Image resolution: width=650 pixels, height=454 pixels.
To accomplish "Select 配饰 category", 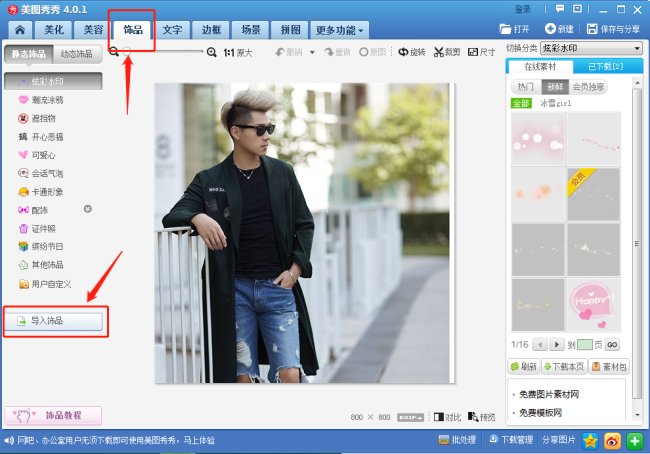I will (x=33, y=210).
